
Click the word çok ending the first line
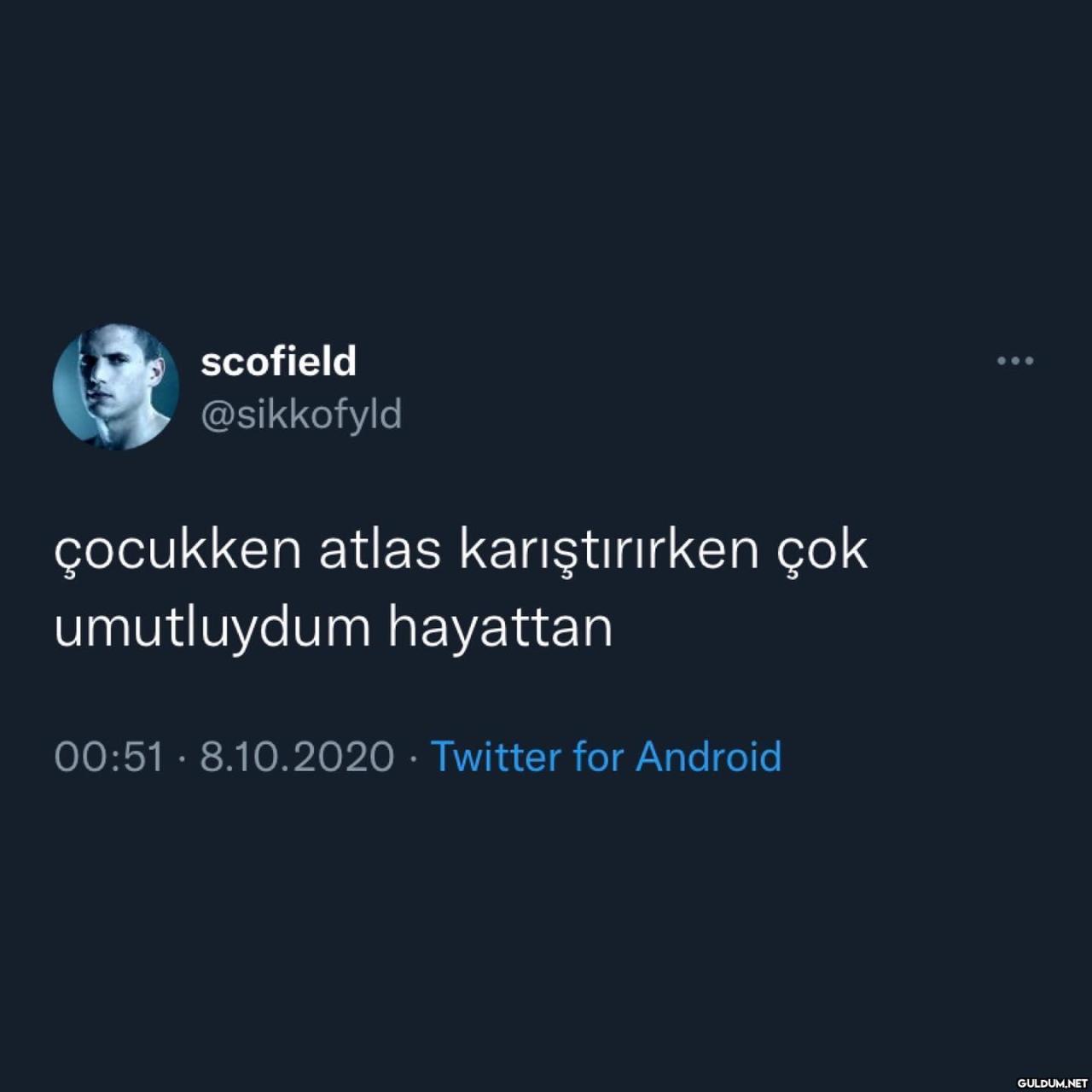coord(822,552)
